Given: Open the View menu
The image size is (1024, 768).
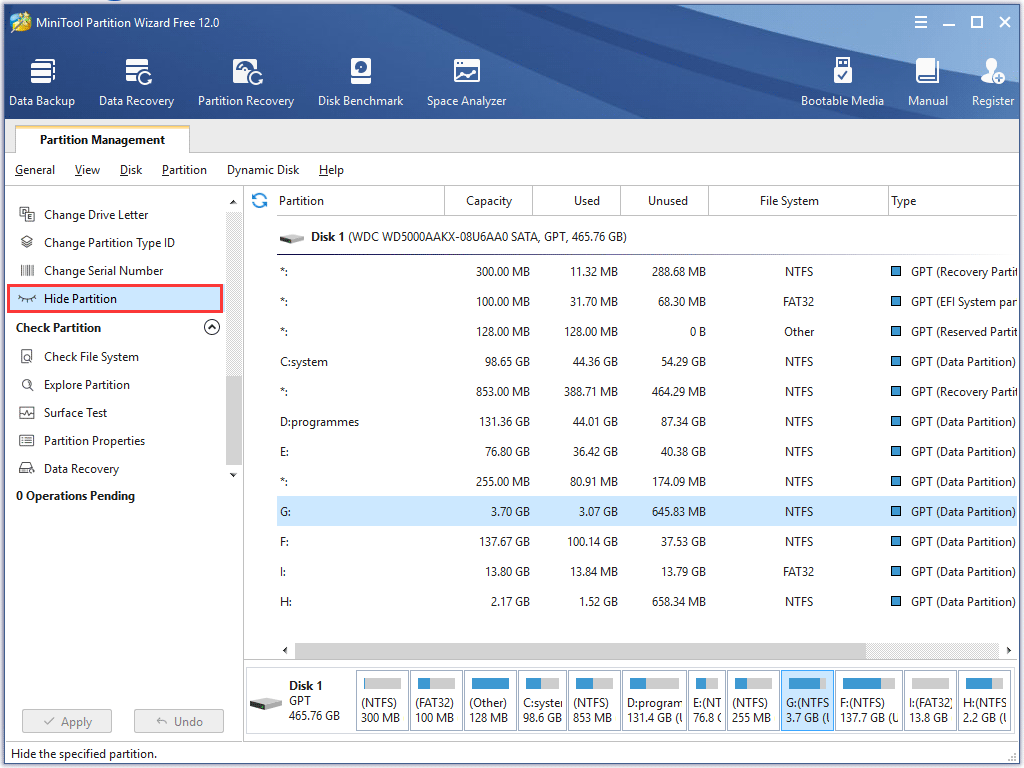Looking at the screenshot, I should coord(87,170).
